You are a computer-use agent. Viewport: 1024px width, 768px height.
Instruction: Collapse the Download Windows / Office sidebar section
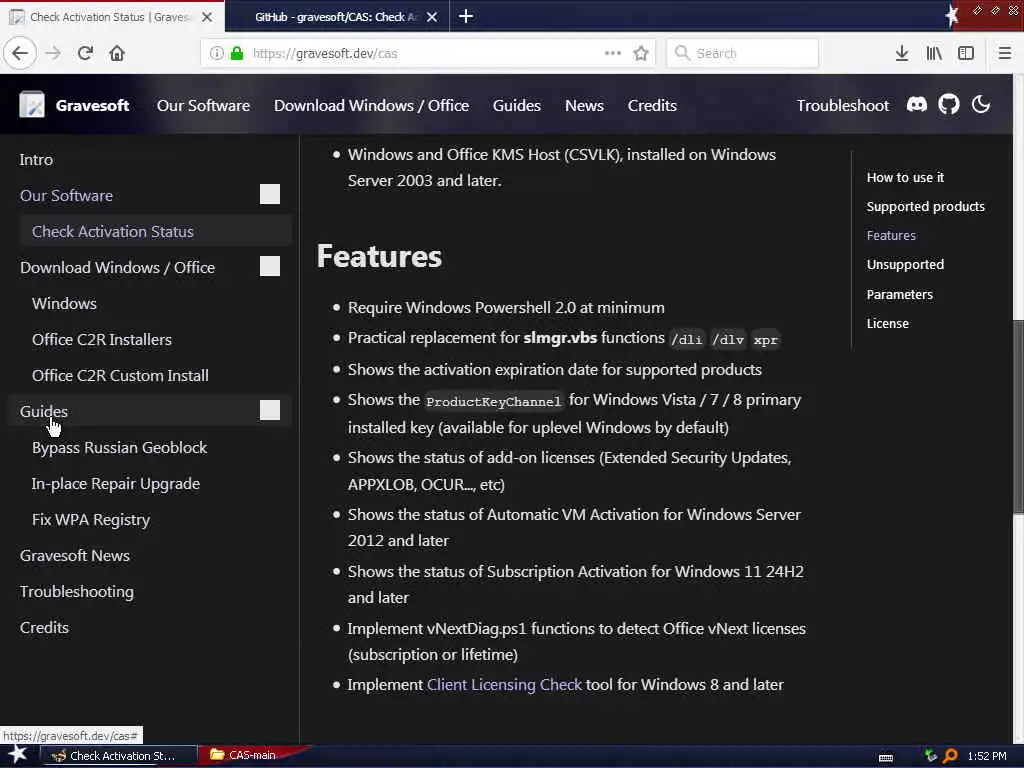point(270,266)
